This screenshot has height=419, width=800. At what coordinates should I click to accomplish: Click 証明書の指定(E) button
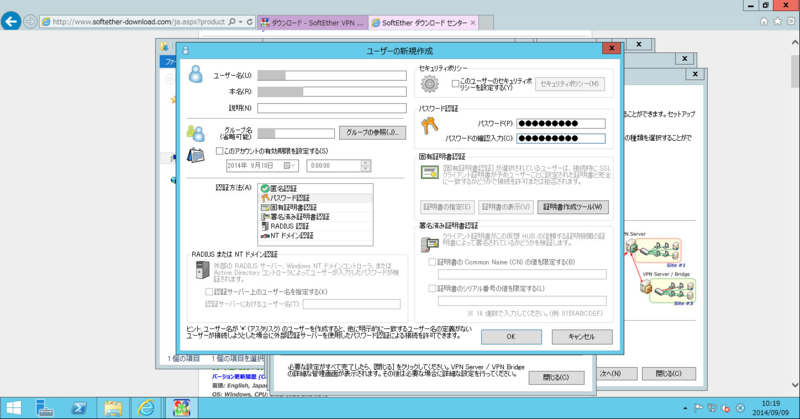click(x=447, y=207)
